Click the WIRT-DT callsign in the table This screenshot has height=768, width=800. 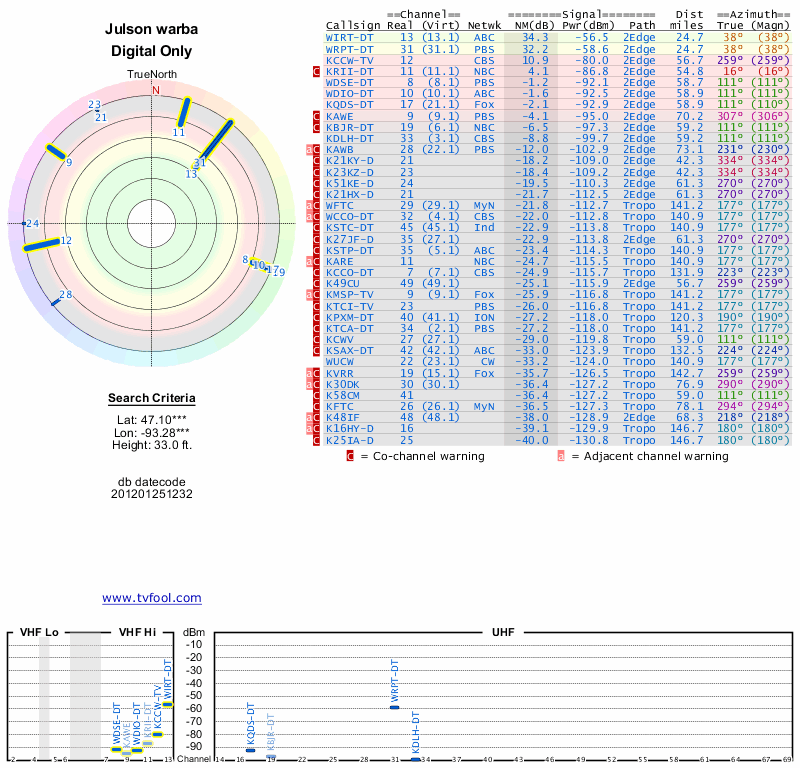pos(349,37)
